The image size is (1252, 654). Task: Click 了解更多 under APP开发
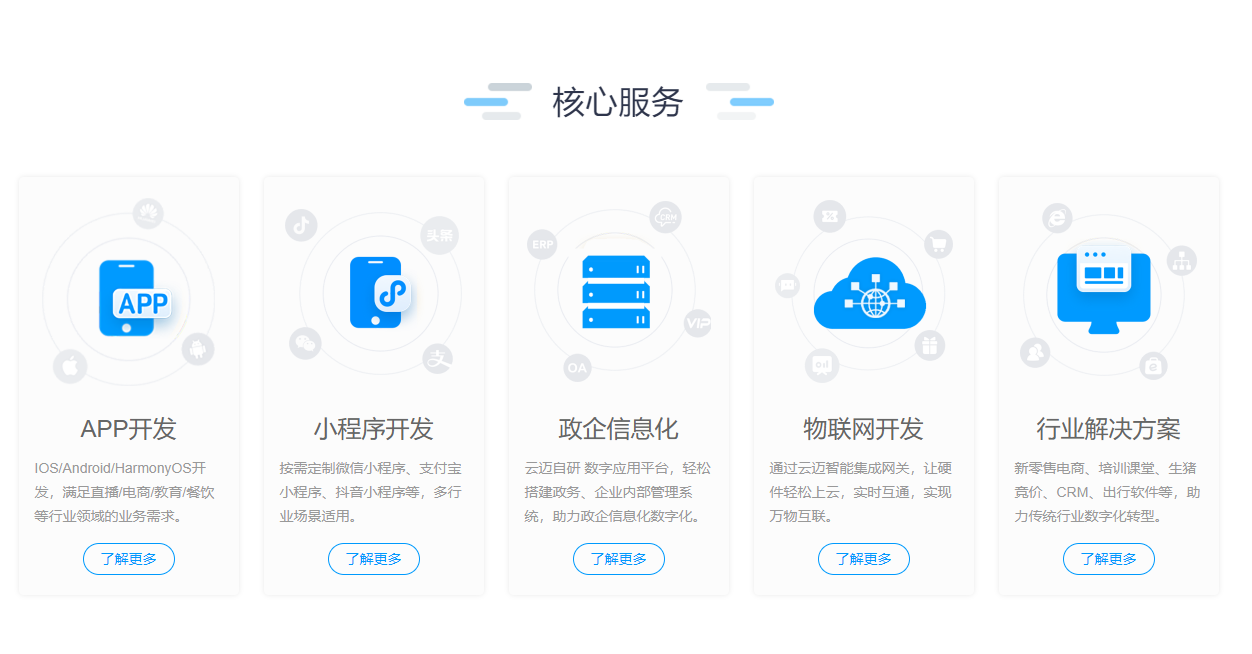129,559
